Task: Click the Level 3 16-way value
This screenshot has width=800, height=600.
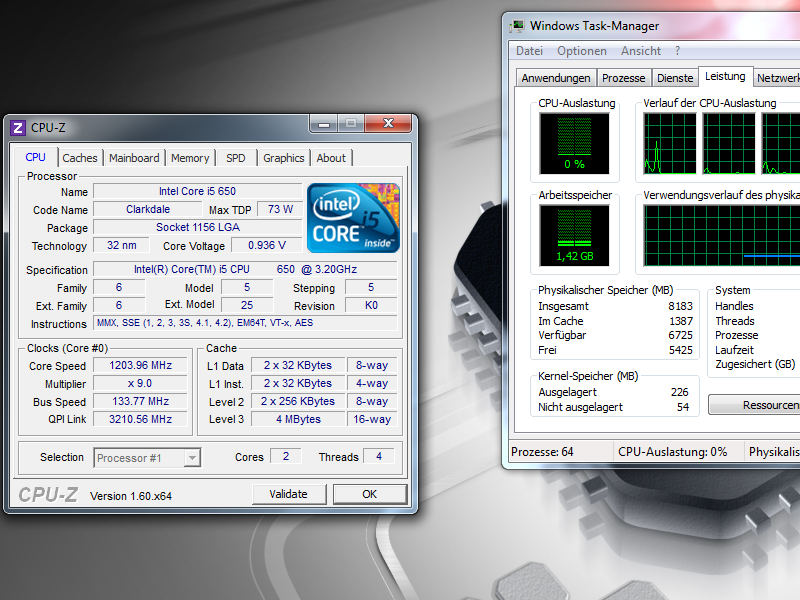Action: [372, 419]
